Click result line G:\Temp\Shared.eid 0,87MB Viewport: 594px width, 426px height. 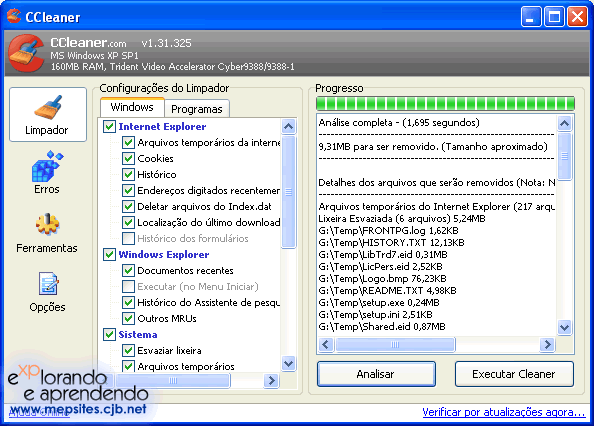382,326
